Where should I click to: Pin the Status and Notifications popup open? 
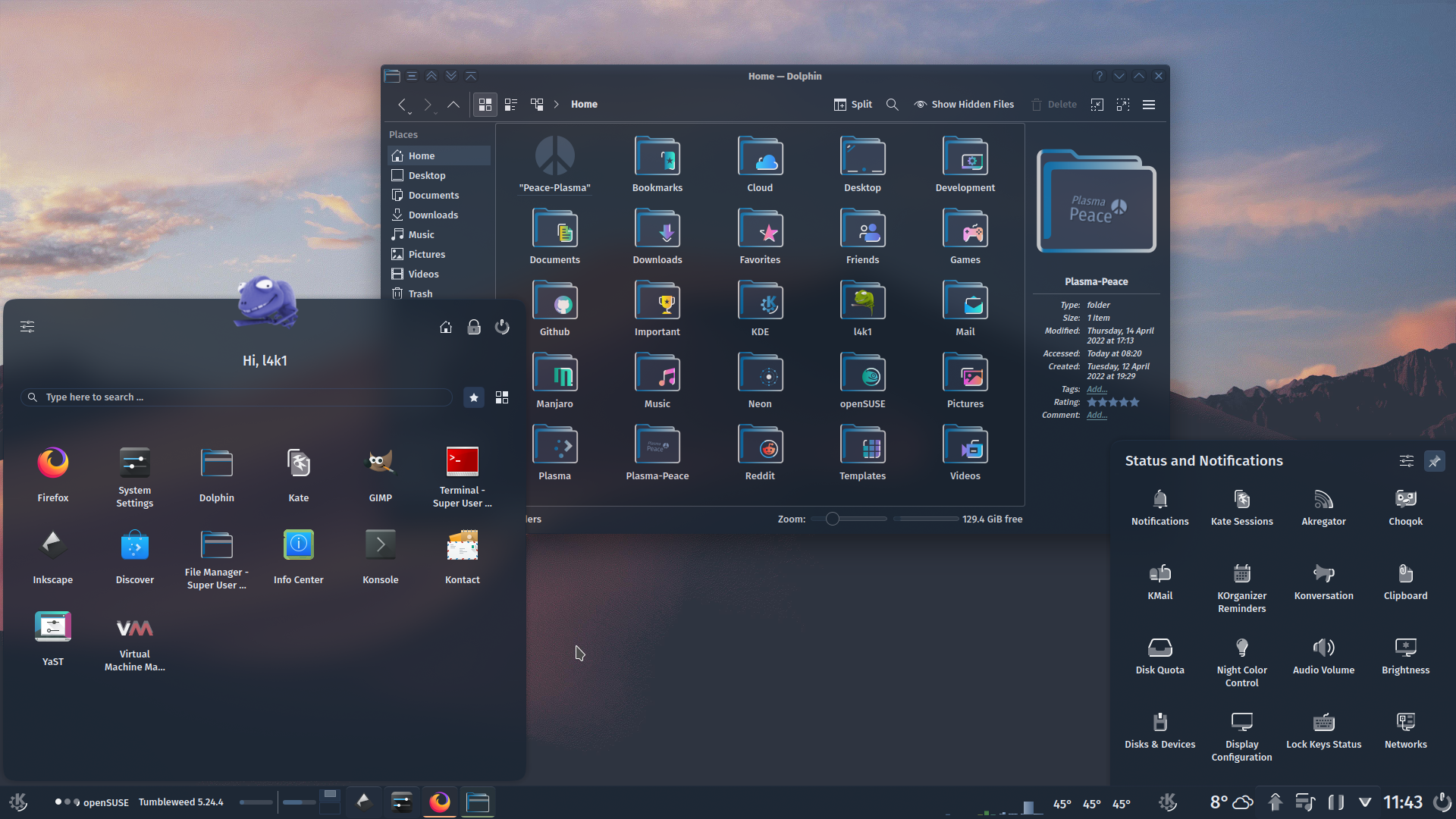tap(1434, 461)
